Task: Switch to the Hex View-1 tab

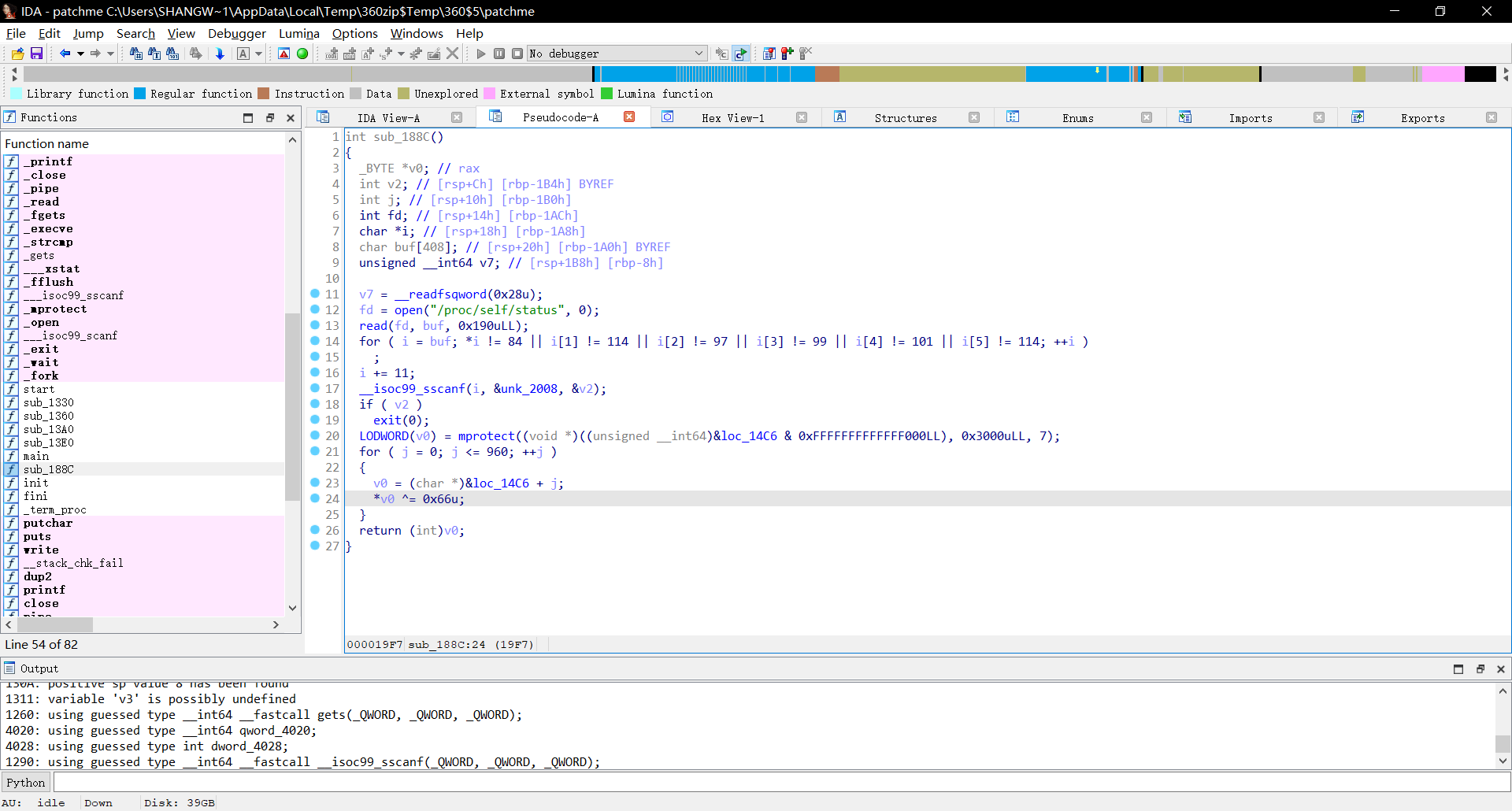Action: click(732, 118)
